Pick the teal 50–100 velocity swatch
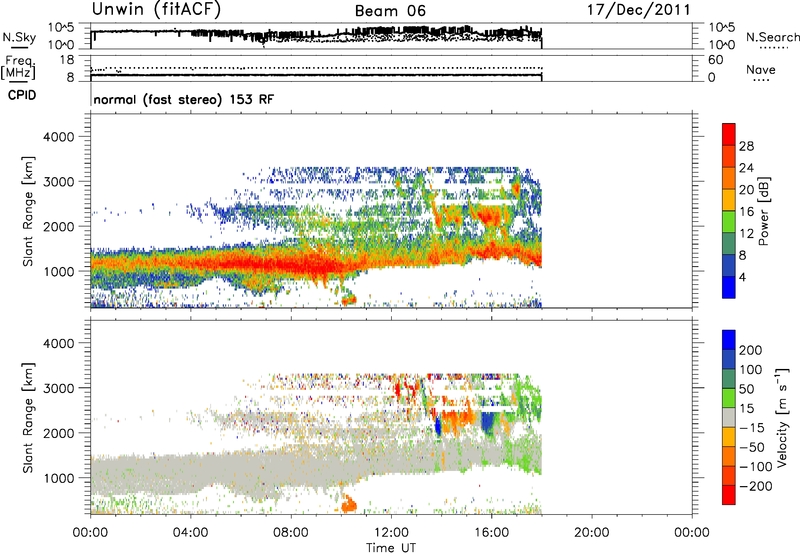This screenshot has height=554, width=800. 729,379
